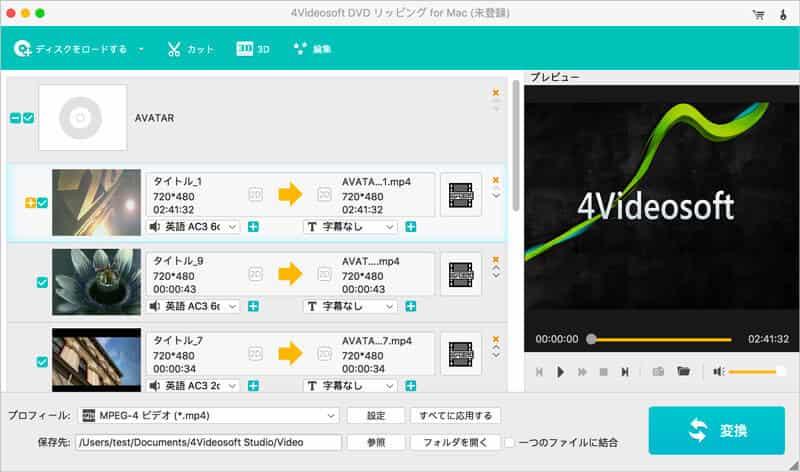Image resolution: width=800 pixels, height=472 pixels.
Task: Enable merge into one file checkbox
Action: 509,443
